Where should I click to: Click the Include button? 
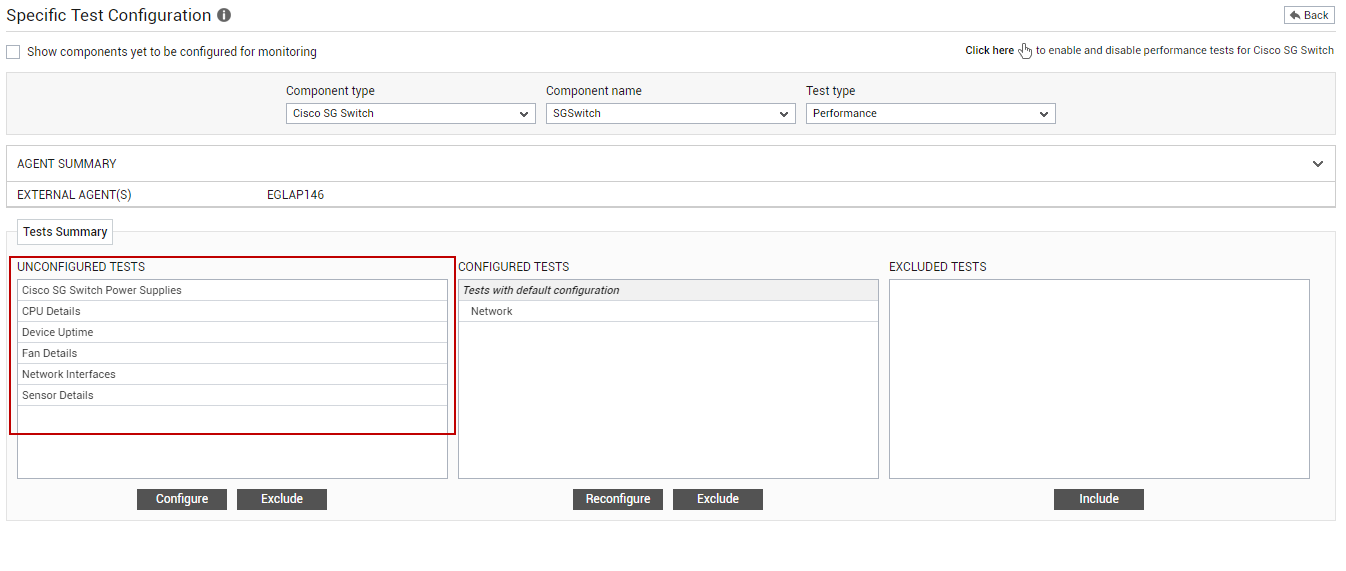pos(1099,499)
